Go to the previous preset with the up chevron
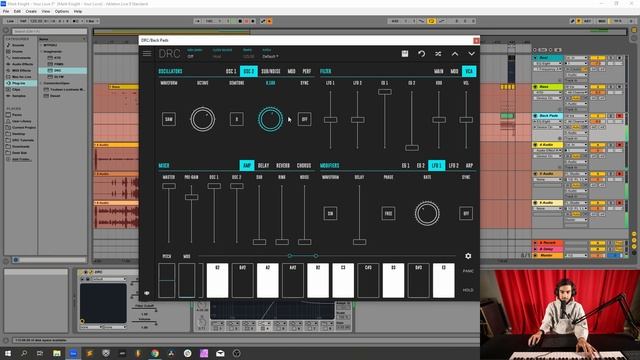This screenshot has width=640, height=360. click(455, 53)
